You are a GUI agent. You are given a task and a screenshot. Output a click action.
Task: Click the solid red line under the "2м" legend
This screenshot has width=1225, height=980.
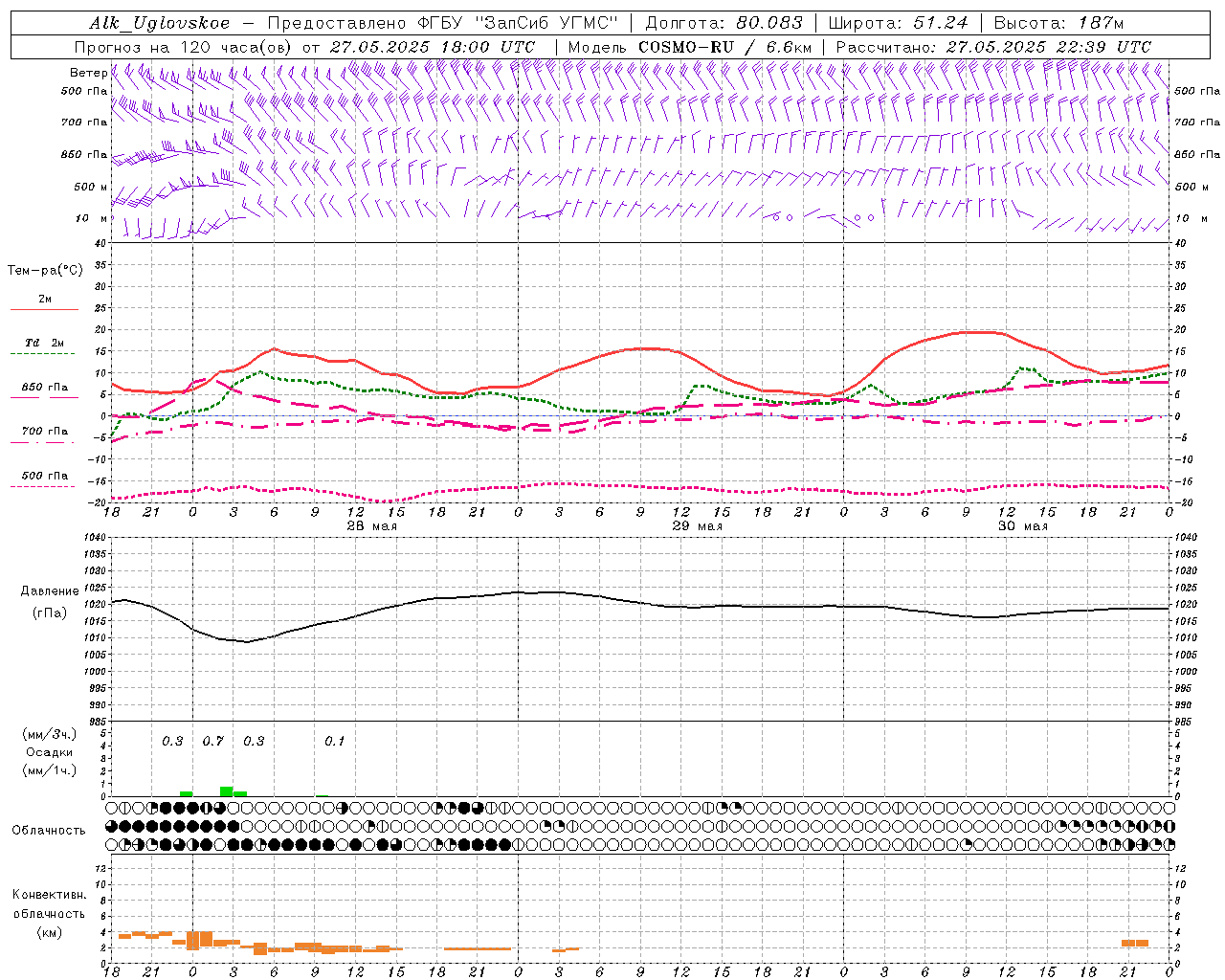click(44, 309)
